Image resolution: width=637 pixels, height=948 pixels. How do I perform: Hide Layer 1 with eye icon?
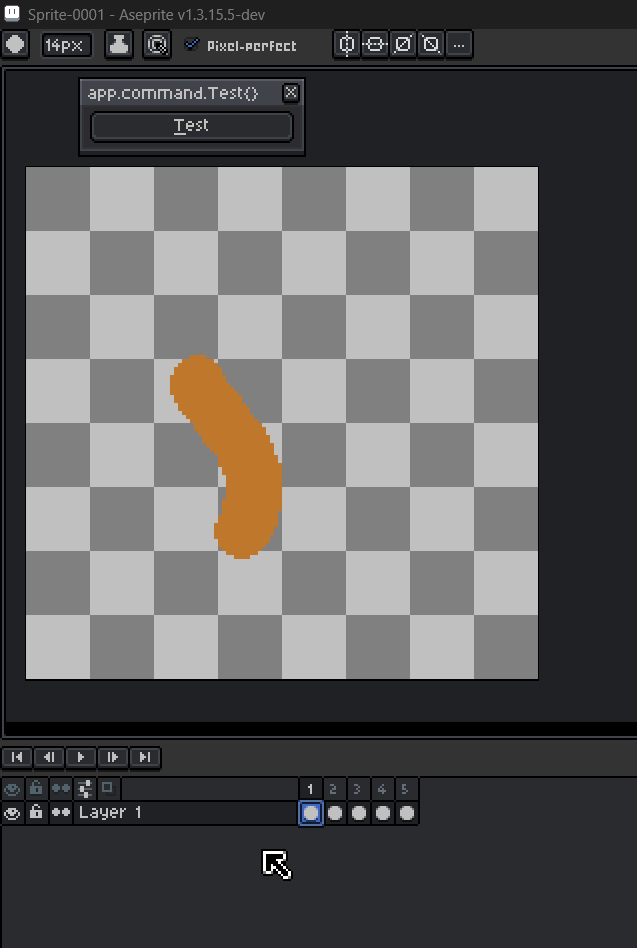coord(13,813)
